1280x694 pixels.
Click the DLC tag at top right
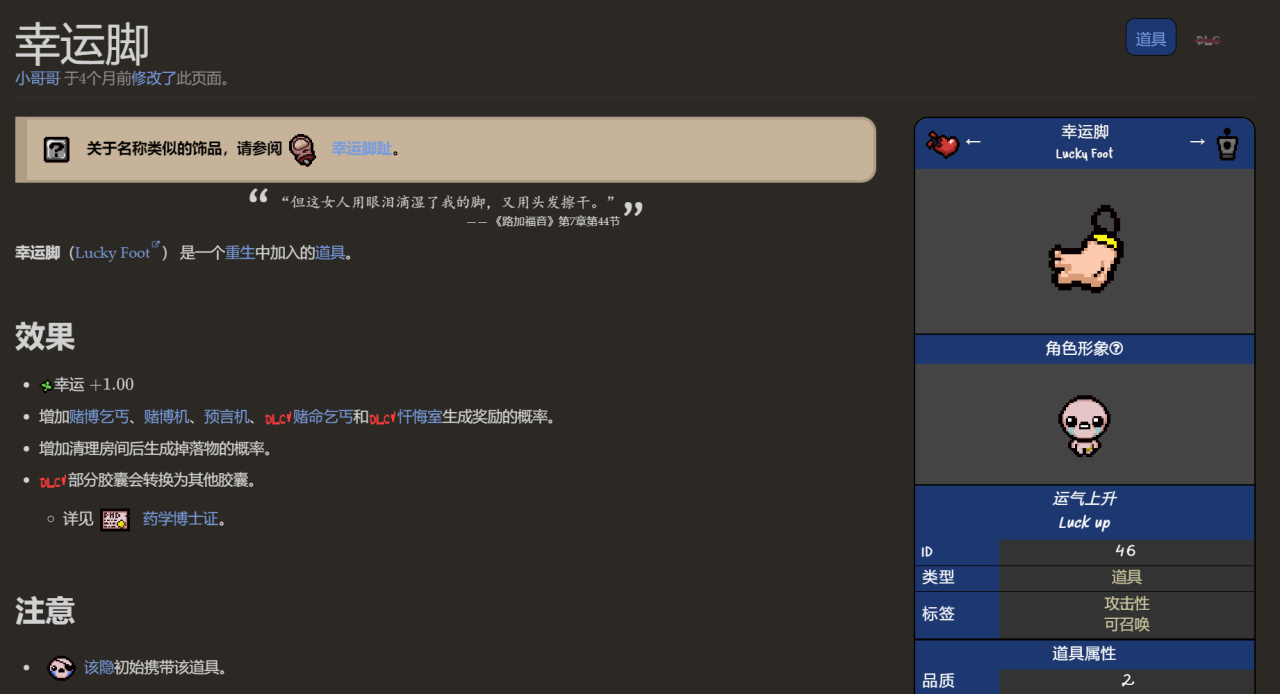(x=1208, y=40)
